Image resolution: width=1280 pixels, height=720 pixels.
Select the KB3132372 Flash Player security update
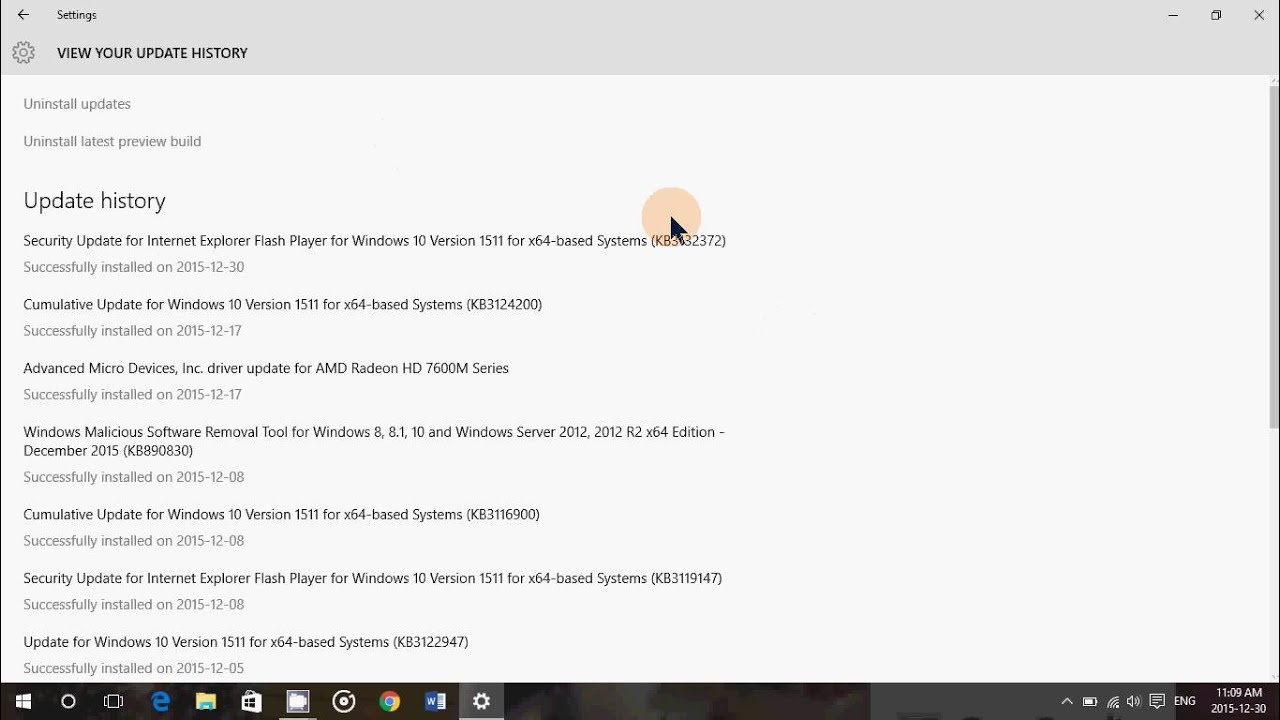click(x=374, y=241)
